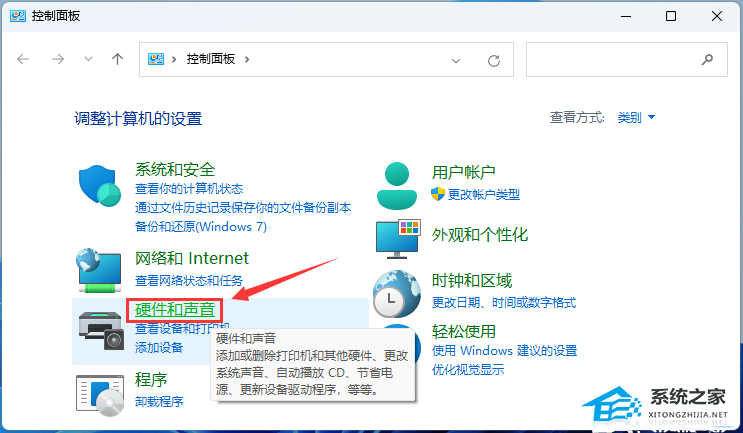Minimize the Control Panel window

tap(626, 16)
